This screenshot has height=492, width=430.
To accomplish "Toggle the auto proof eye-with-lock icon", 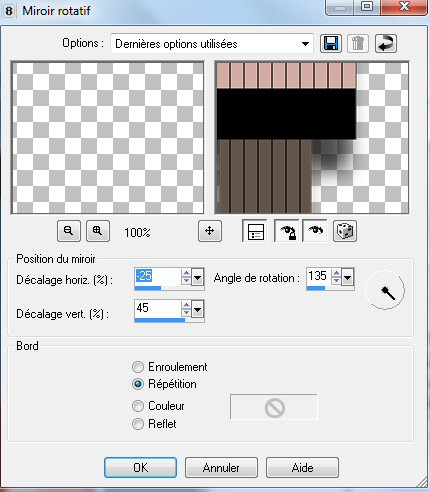I will tap(287, 231).
